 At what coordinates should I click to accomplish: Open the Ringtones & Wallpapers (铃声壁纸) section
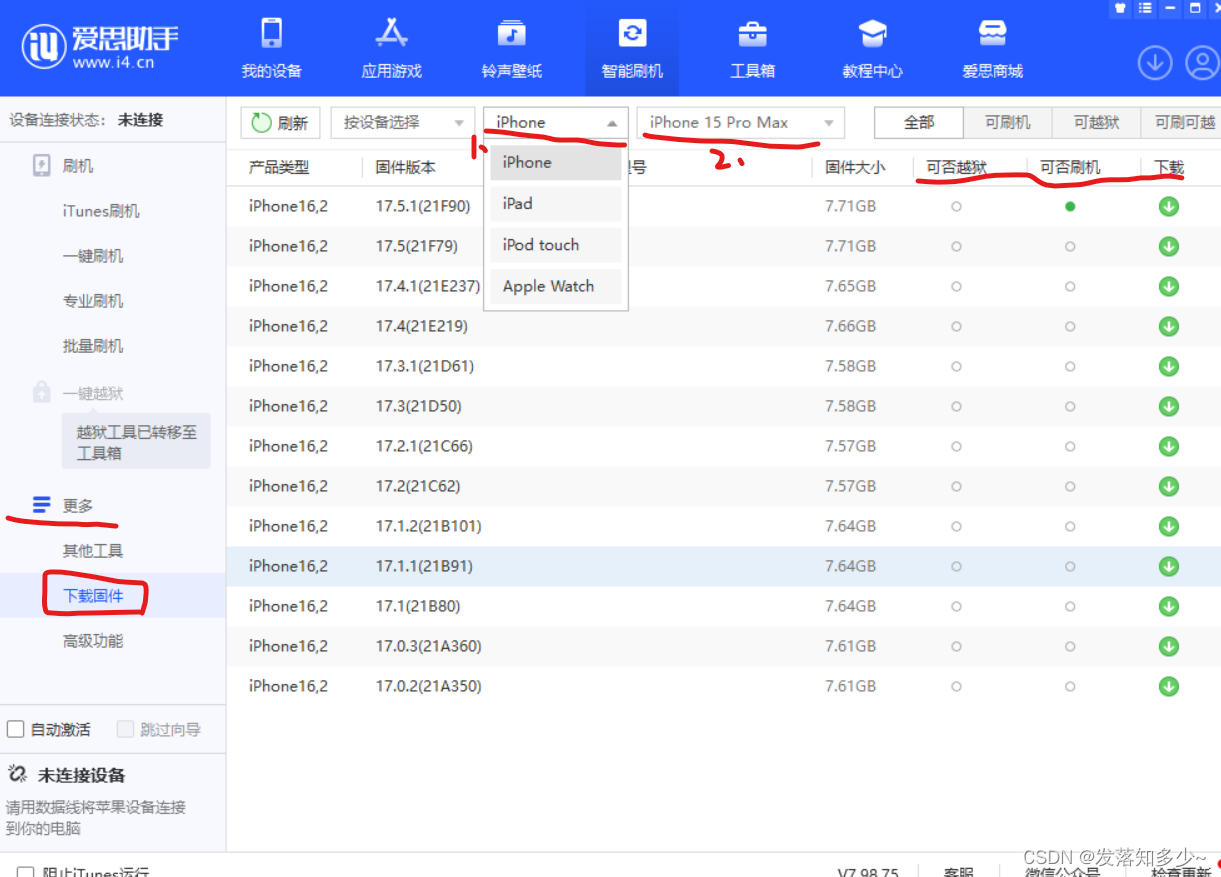pyautogui.click(x=512, y=48)
